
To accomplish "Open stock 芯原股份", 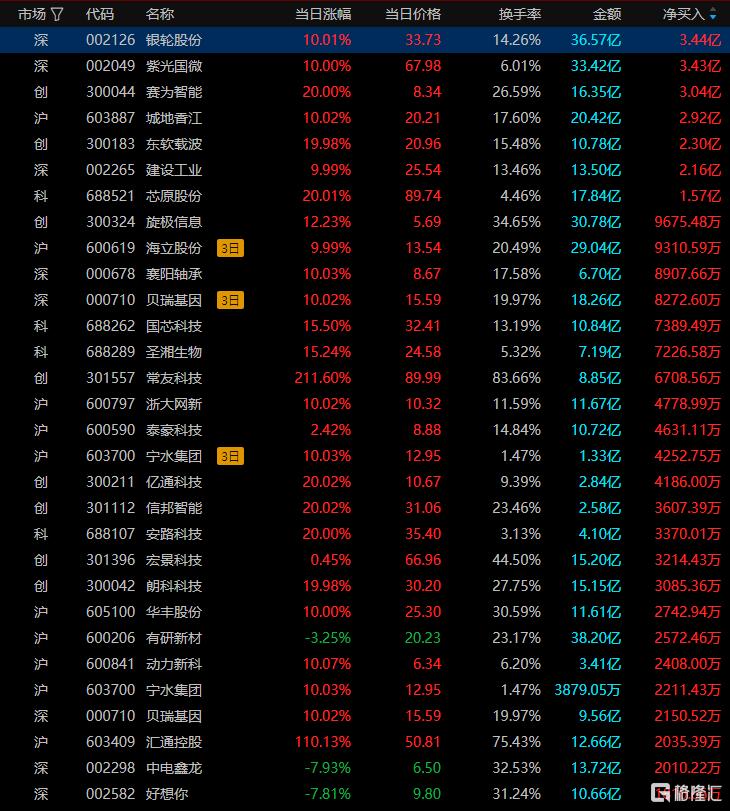I will 174,196.
